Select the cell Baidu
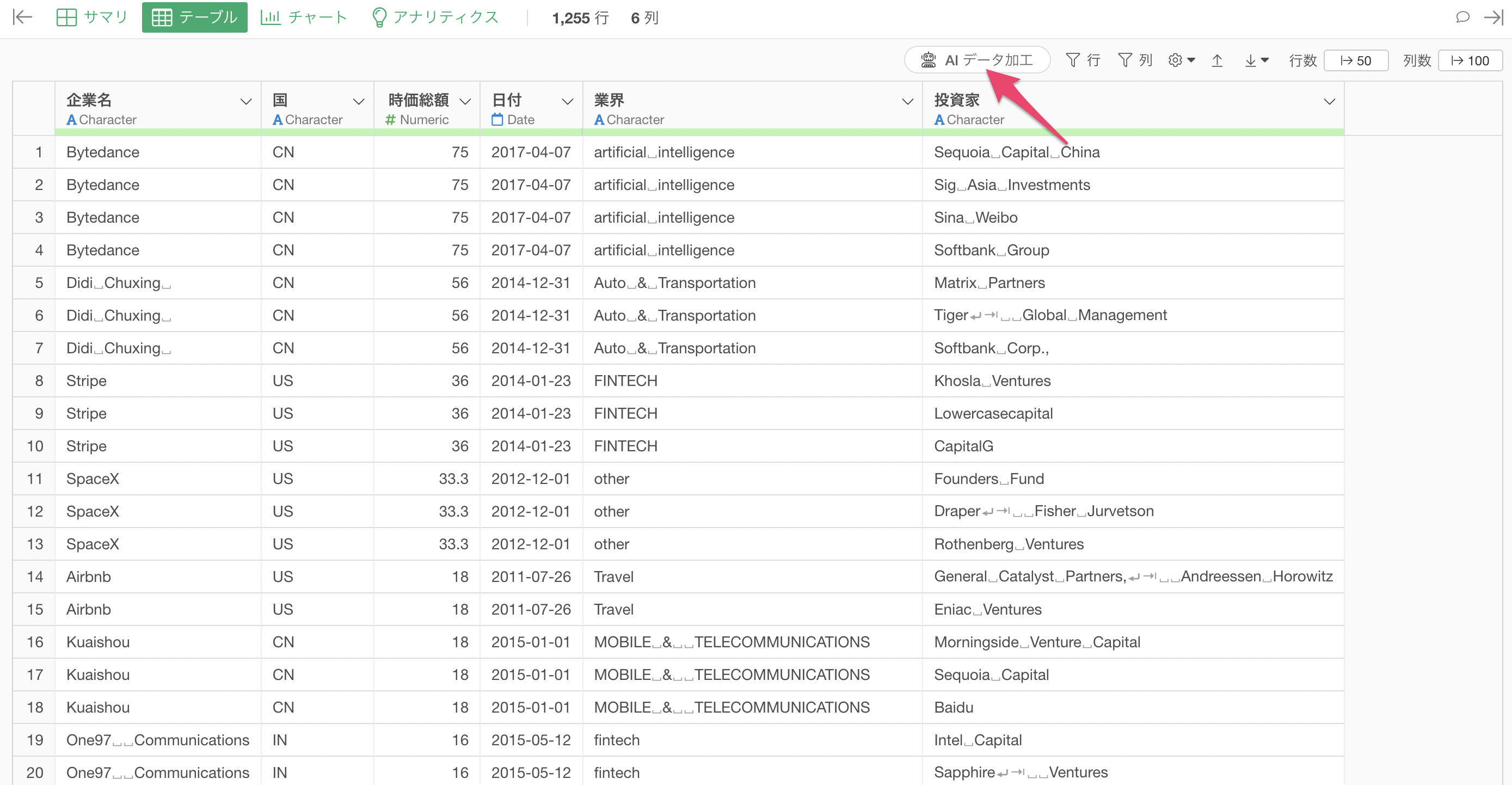Screen dimensions: 1512x785 pyautogui.click(x=1133, y=708)
